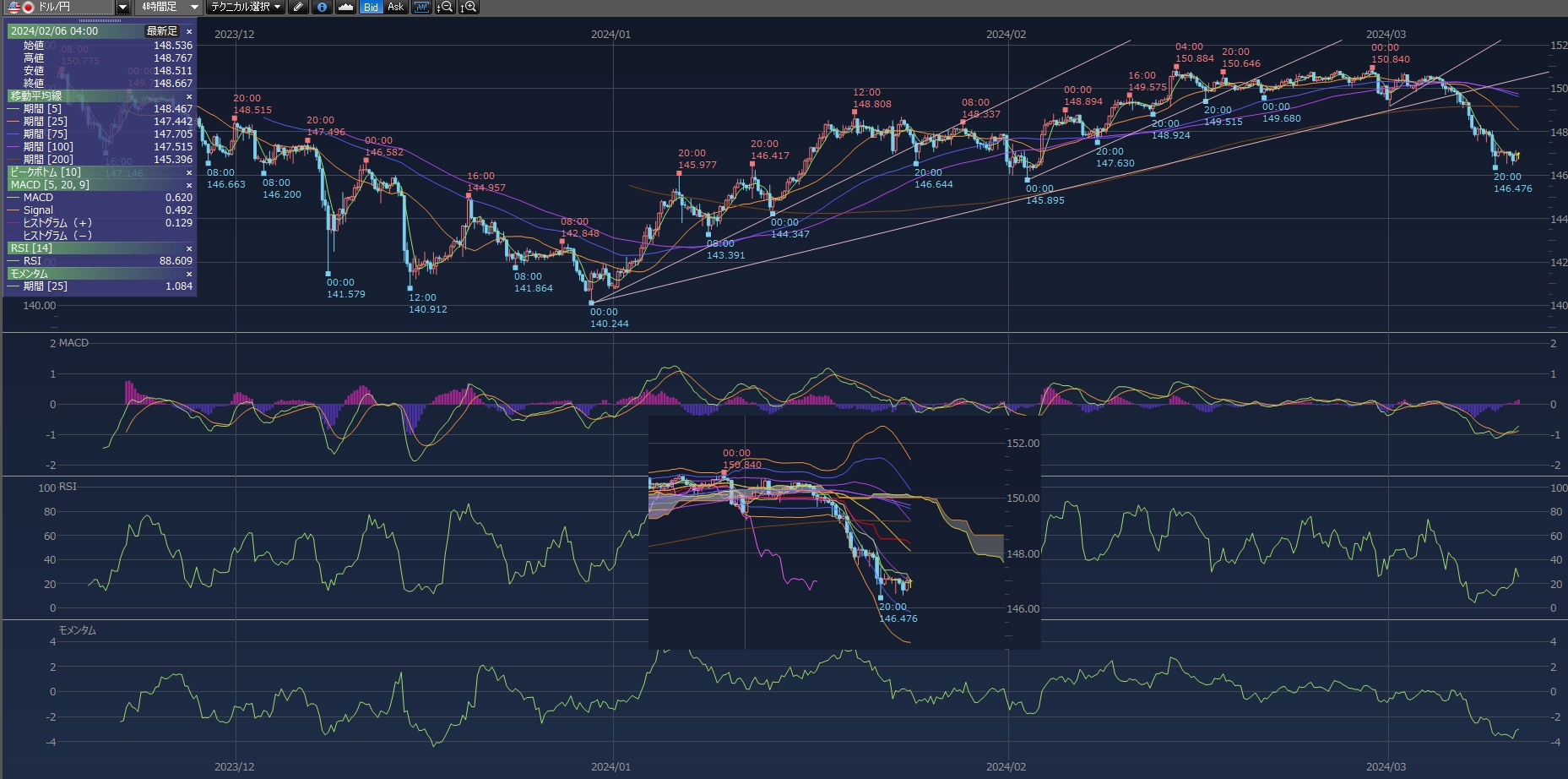Remove the 移動平均線 indicator with its X
Screen dimensions: 1568x779
tap(189, 96)
